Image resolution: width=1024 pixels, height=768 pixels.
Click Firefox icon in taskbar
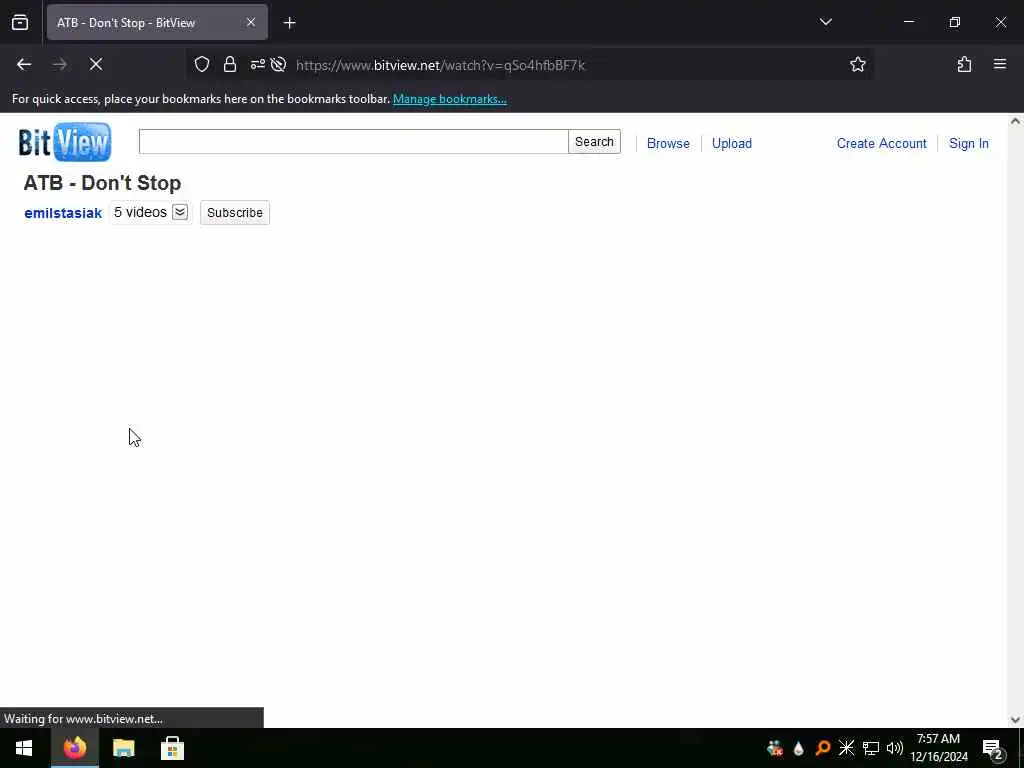click(x=74, y=748)
